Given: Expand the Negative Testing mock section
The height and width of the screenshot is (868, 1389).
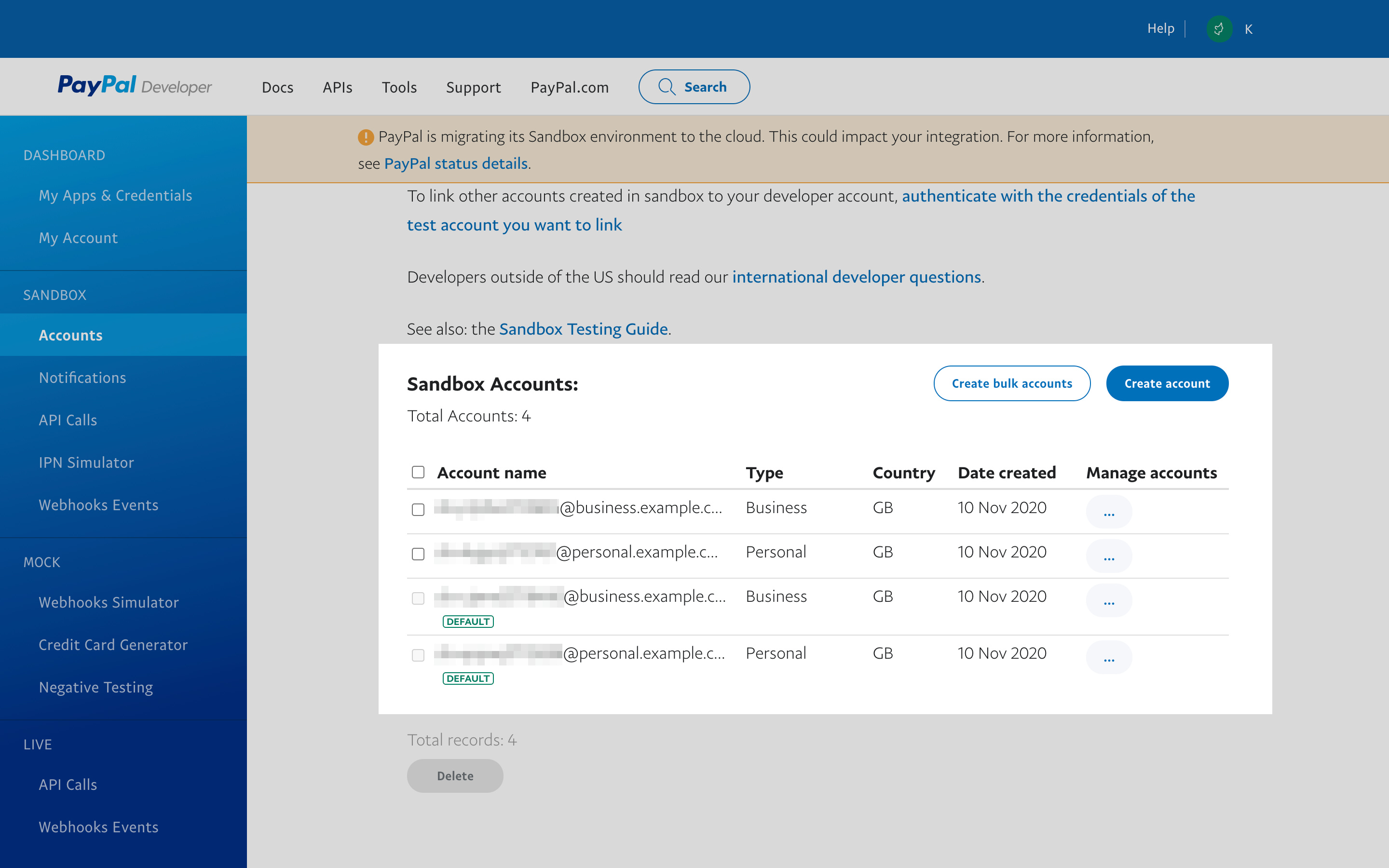Looking at the screenshot, I should coord(96,686).
